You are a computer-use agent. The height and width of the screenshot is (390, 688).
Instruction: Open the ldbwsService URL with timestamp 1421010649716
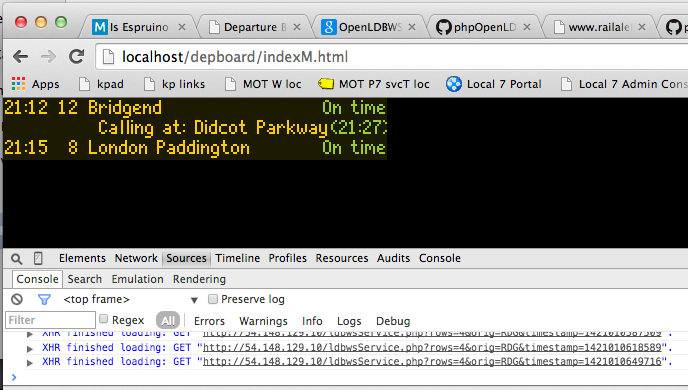click(x=432, y=361)
